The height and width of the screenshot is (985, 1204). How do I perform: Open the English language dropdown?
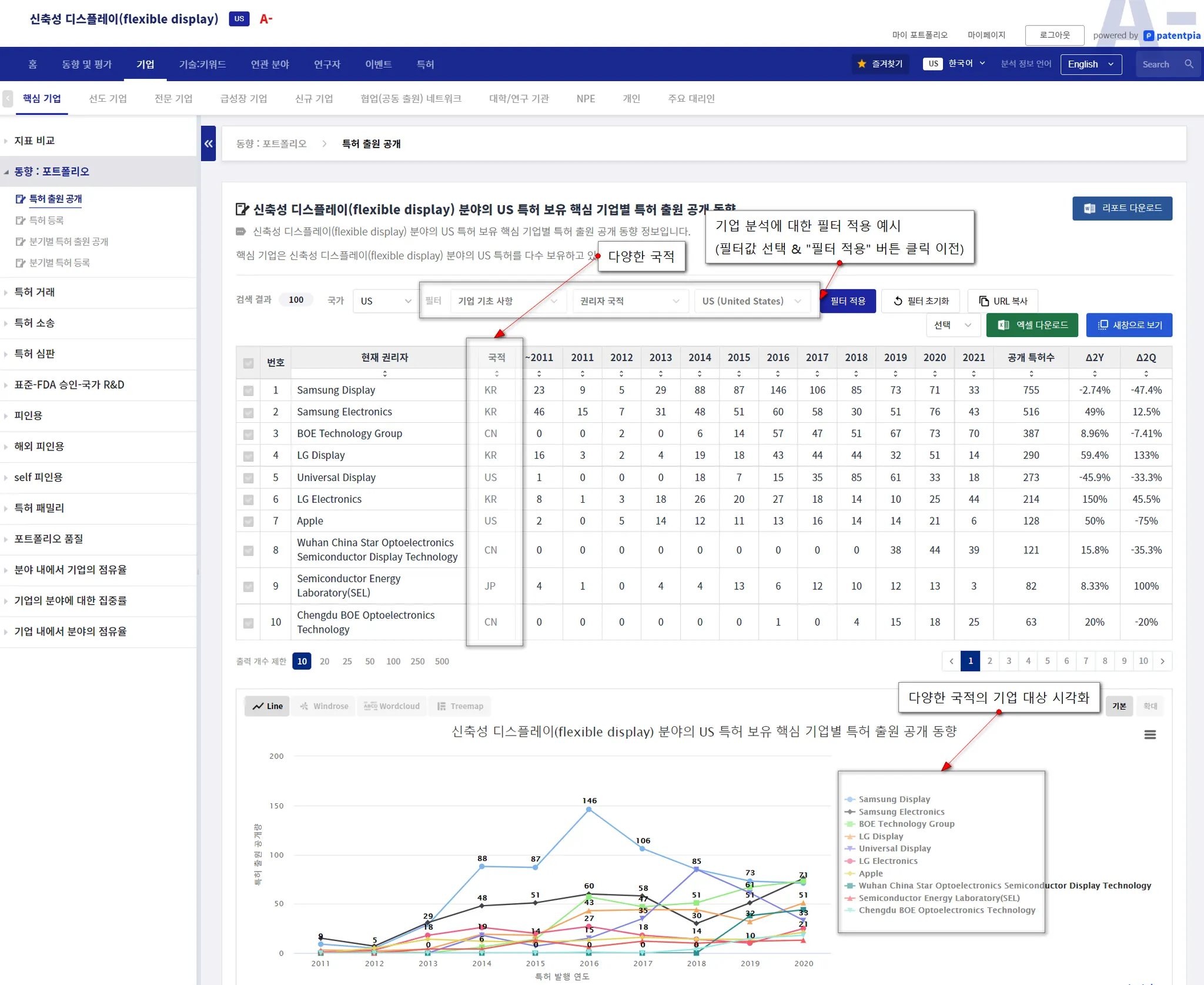tap(1091, 64)
